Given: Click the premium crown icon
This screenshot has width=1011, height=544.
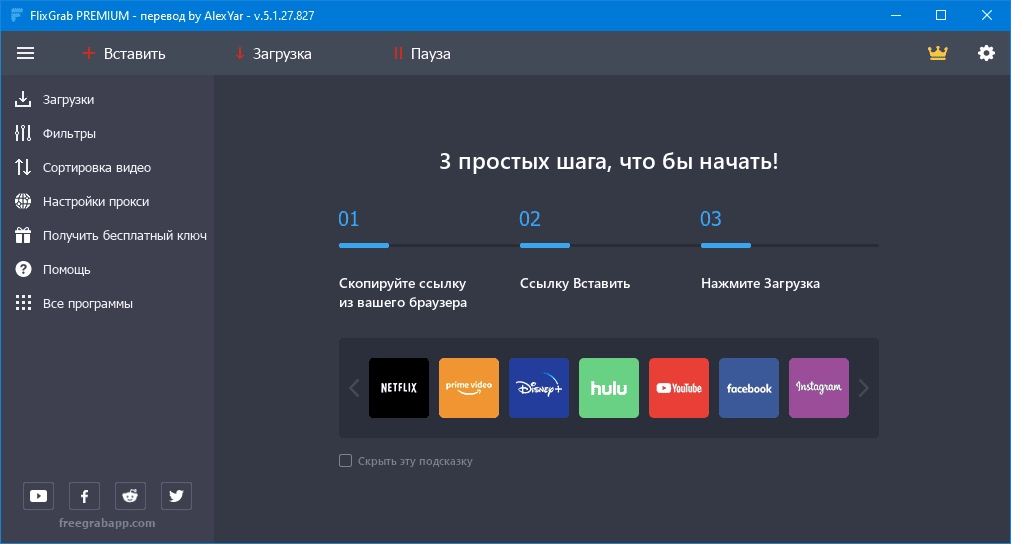Looking at the screenshot, I should pos(937,53).
